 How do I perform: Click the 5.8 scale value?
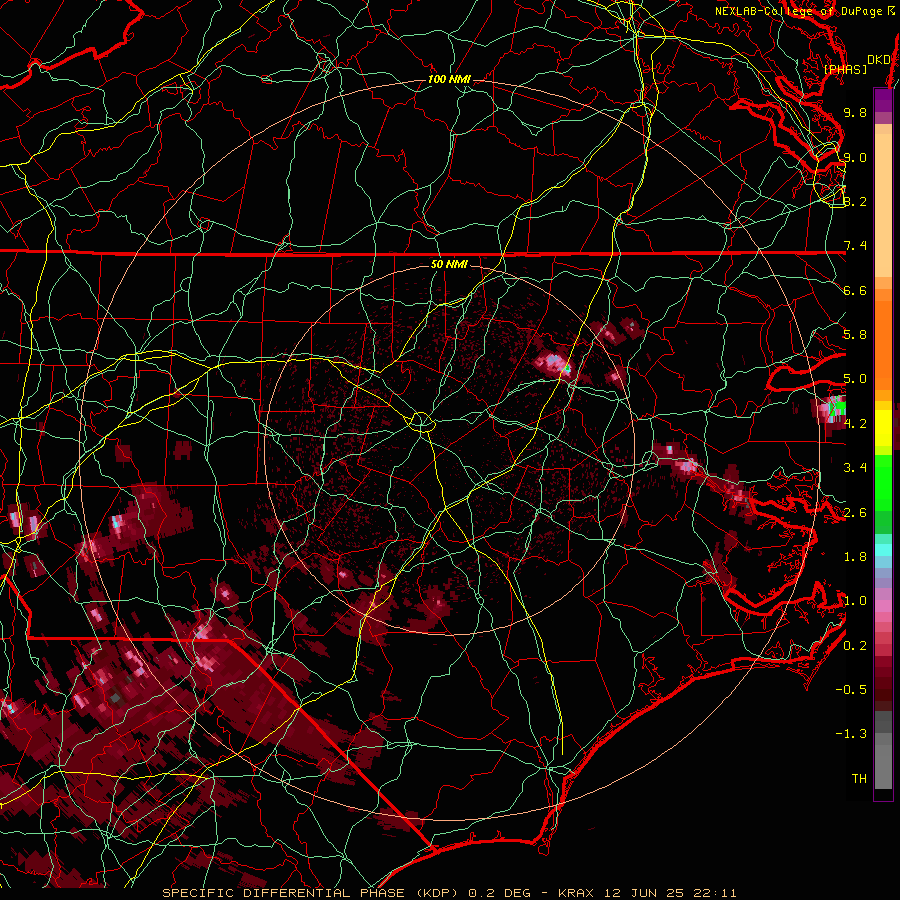tap(855, 335)
